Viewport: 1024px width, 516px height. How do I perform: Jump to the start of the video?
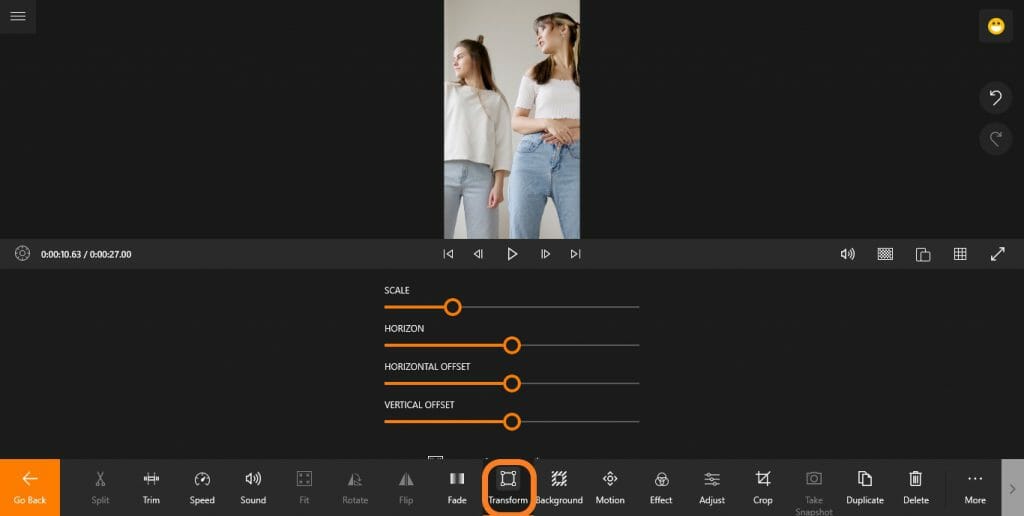[448, 254]
